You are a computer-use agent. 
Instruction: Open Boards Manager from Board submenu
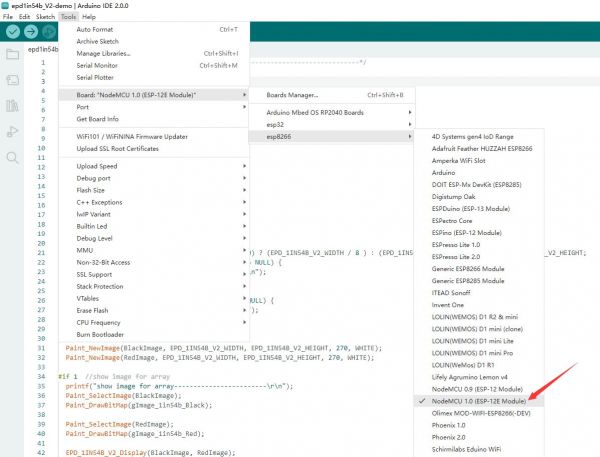(x=332, y=95)
